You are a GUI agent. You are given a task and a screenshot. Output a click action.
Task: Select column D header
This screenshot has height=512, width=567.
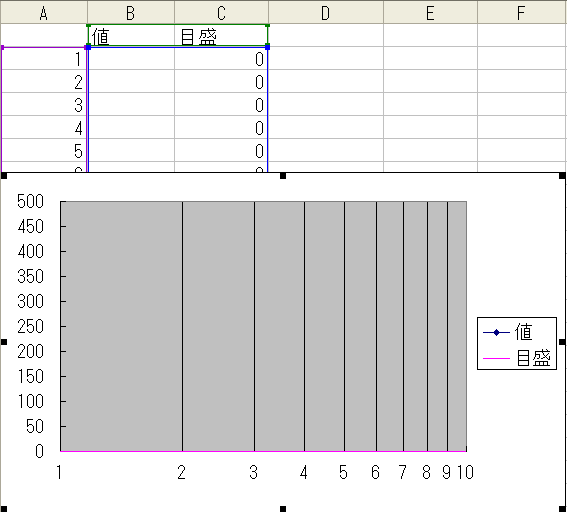tap(325, 13)
